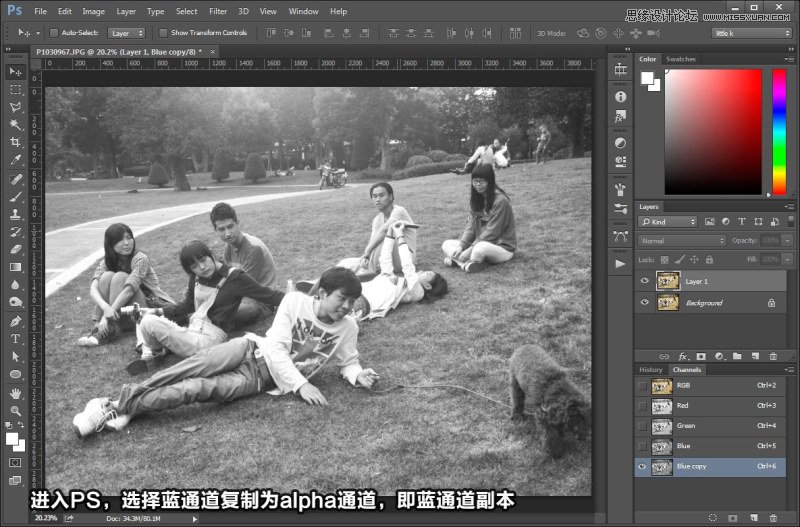Select the Move tool in the toolbar
The width and height of the screenshot is (800, 527).
tap(15, 72)
